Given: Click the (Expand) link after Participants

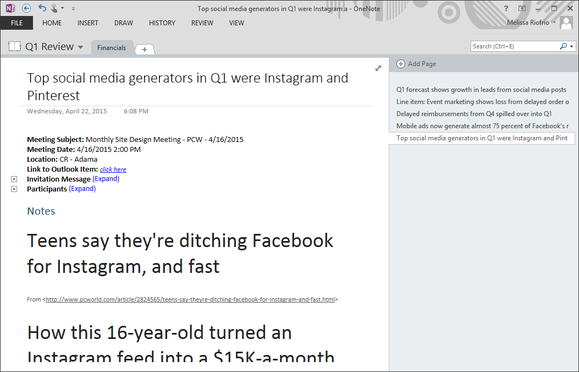Looking at the screenshot, I should pos(82,189).
